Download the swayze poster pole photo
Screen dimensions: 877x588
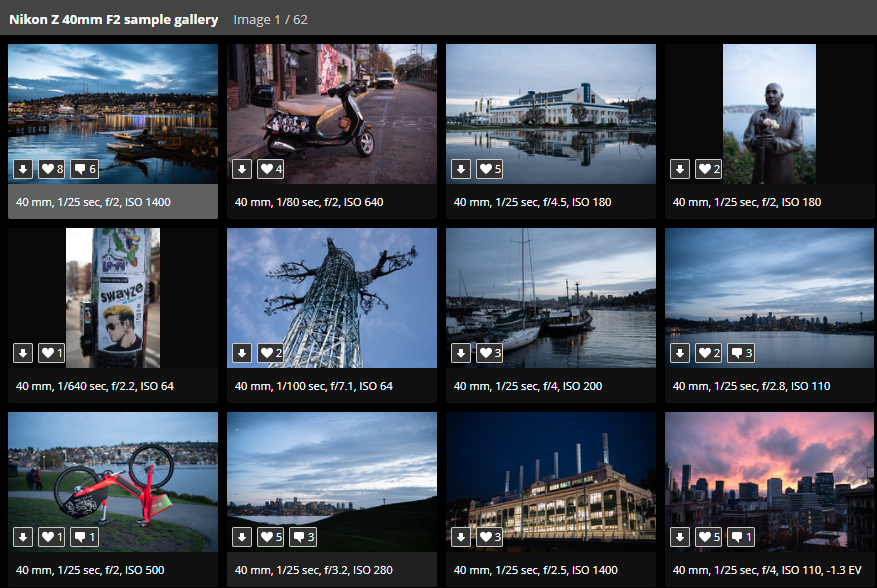click(23, 352)
